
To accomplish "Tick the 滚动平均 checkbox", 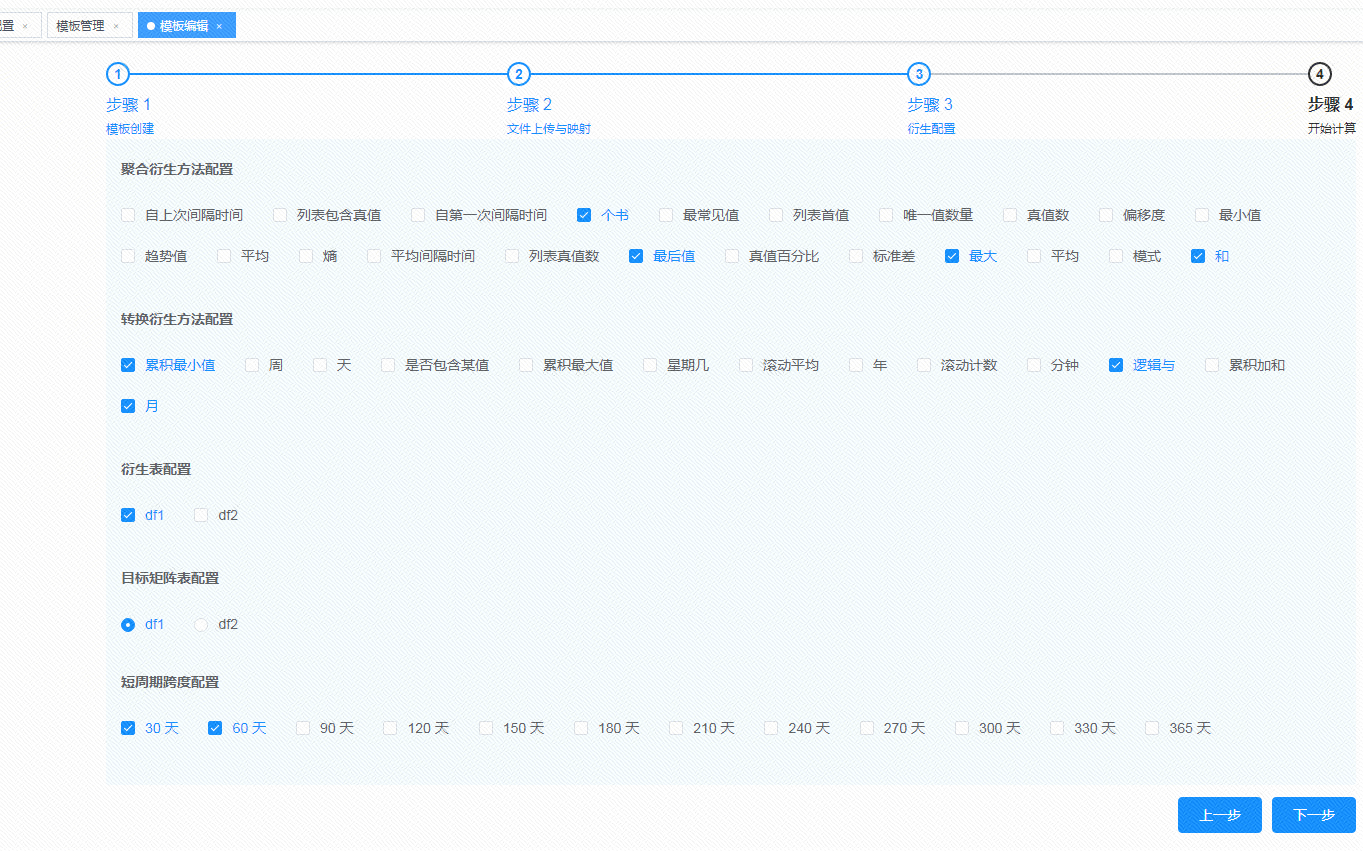I will 746,365.
